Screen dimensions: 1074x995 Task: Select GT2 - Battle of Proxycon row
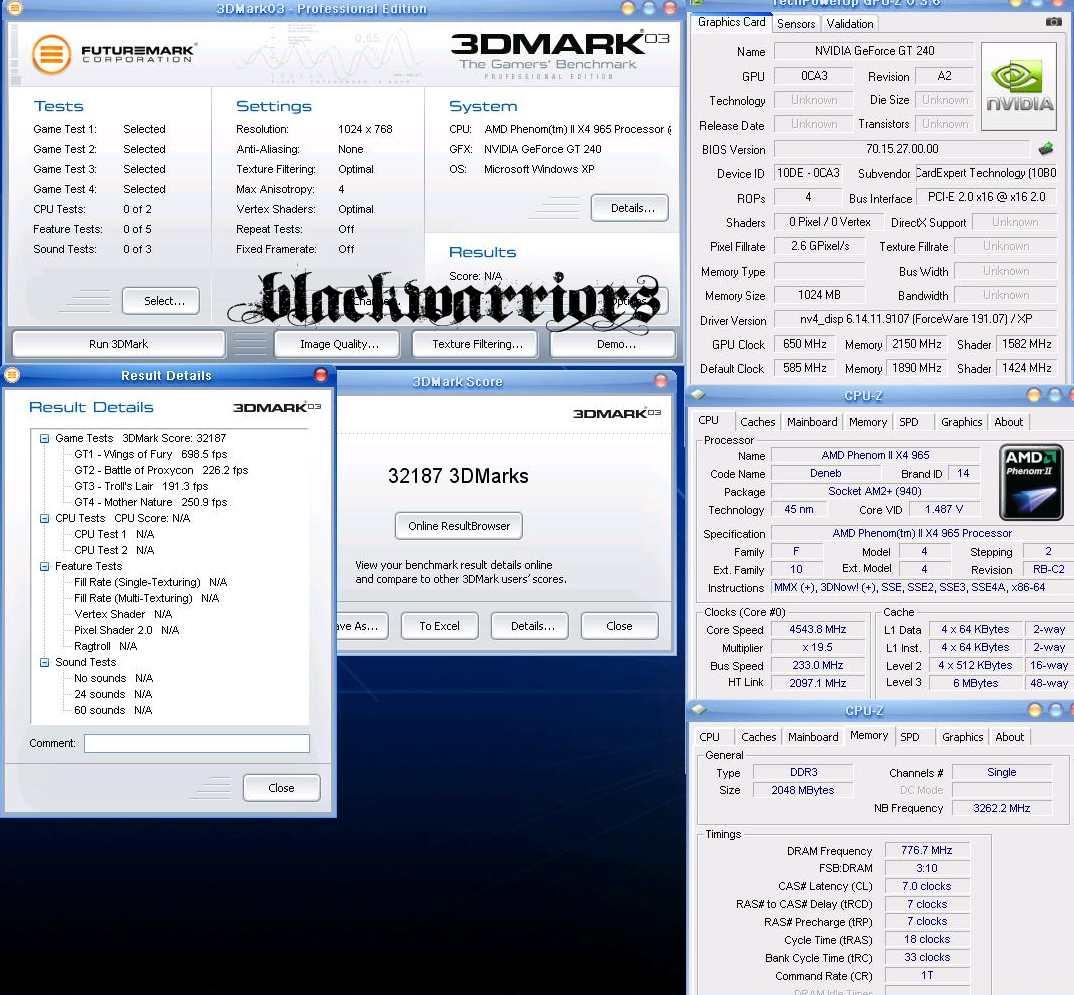tap(161, 470)
